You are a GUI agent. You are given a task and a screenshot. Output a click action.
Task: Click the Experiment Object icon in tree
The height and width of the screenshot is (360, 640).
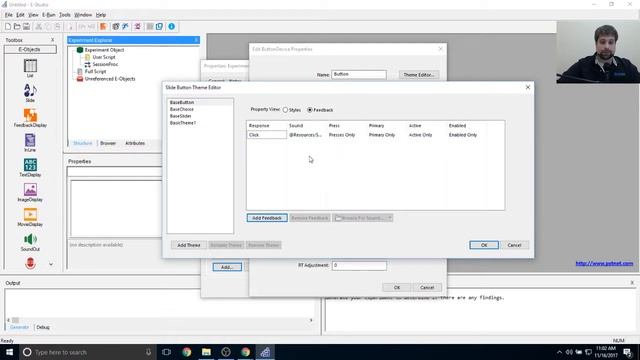pos(80,50)
